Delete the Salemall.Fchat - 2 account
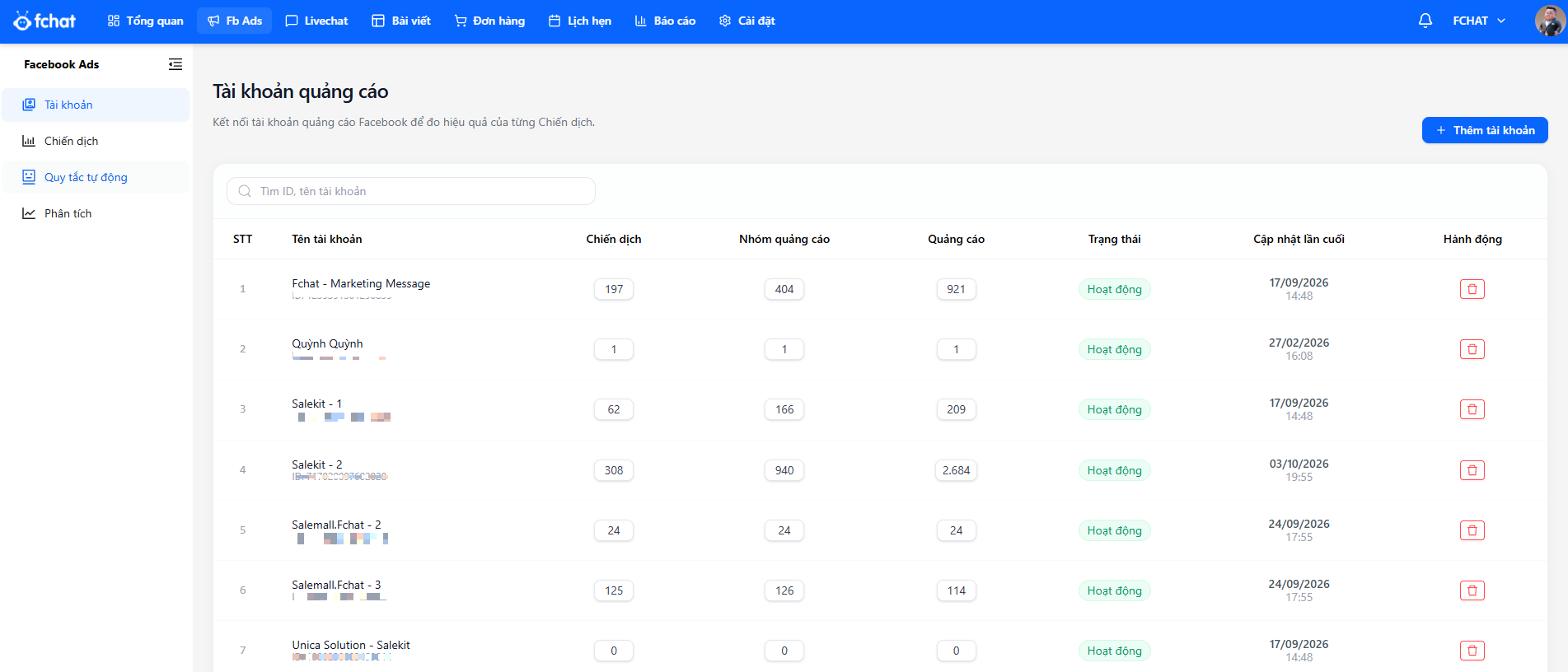The image size is (1568, 672). tap(1472, 530)
